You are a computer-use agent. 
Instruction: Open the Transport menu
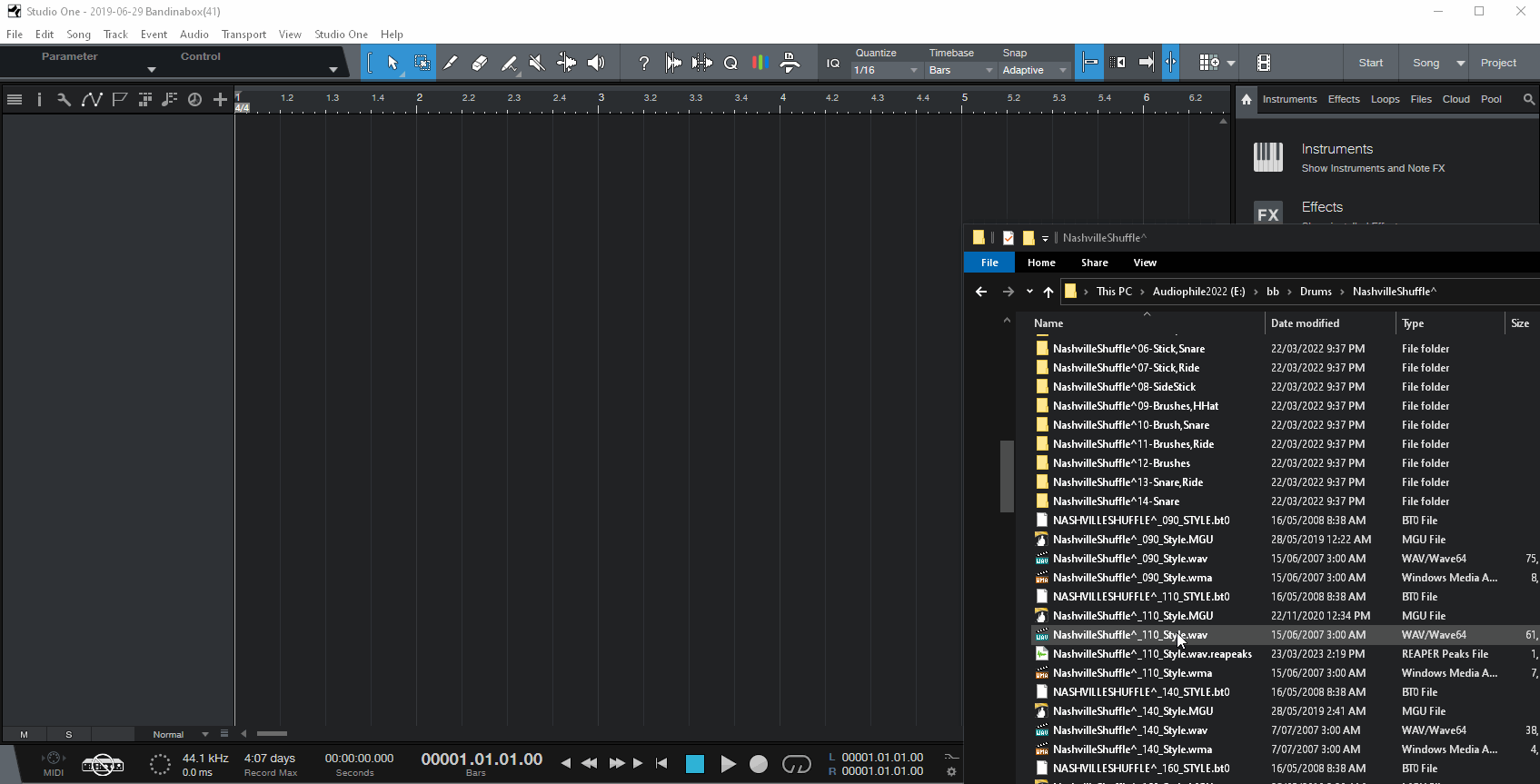(x=243, y=35)
